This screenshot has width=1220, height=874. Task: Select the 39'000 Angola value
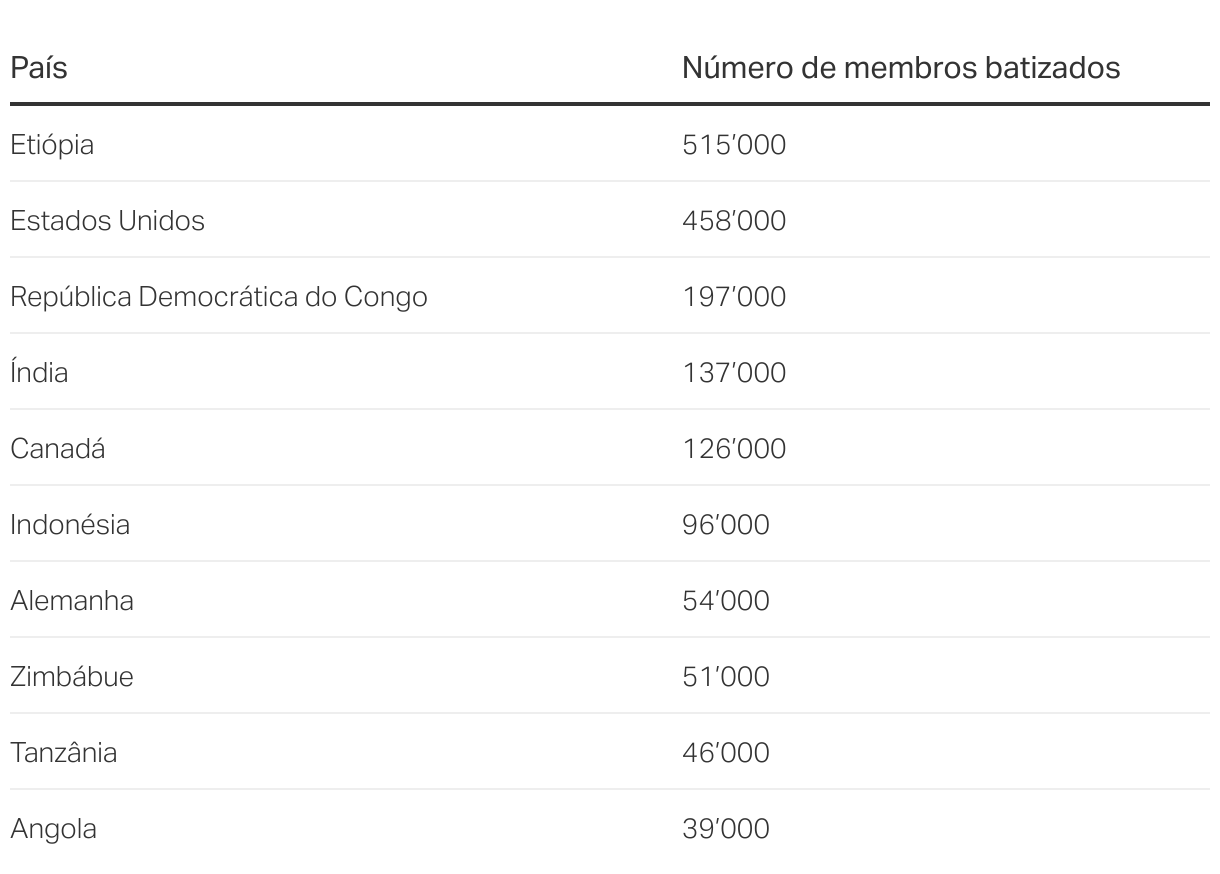pyautogui.click(x=726, y=828)
